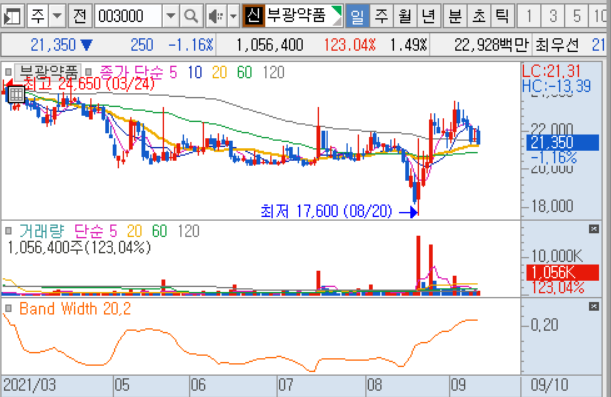This screenshot has height=397, width=611.
Task: Open the dropdown arrow next to 주
Action: [x=57, y=16]
